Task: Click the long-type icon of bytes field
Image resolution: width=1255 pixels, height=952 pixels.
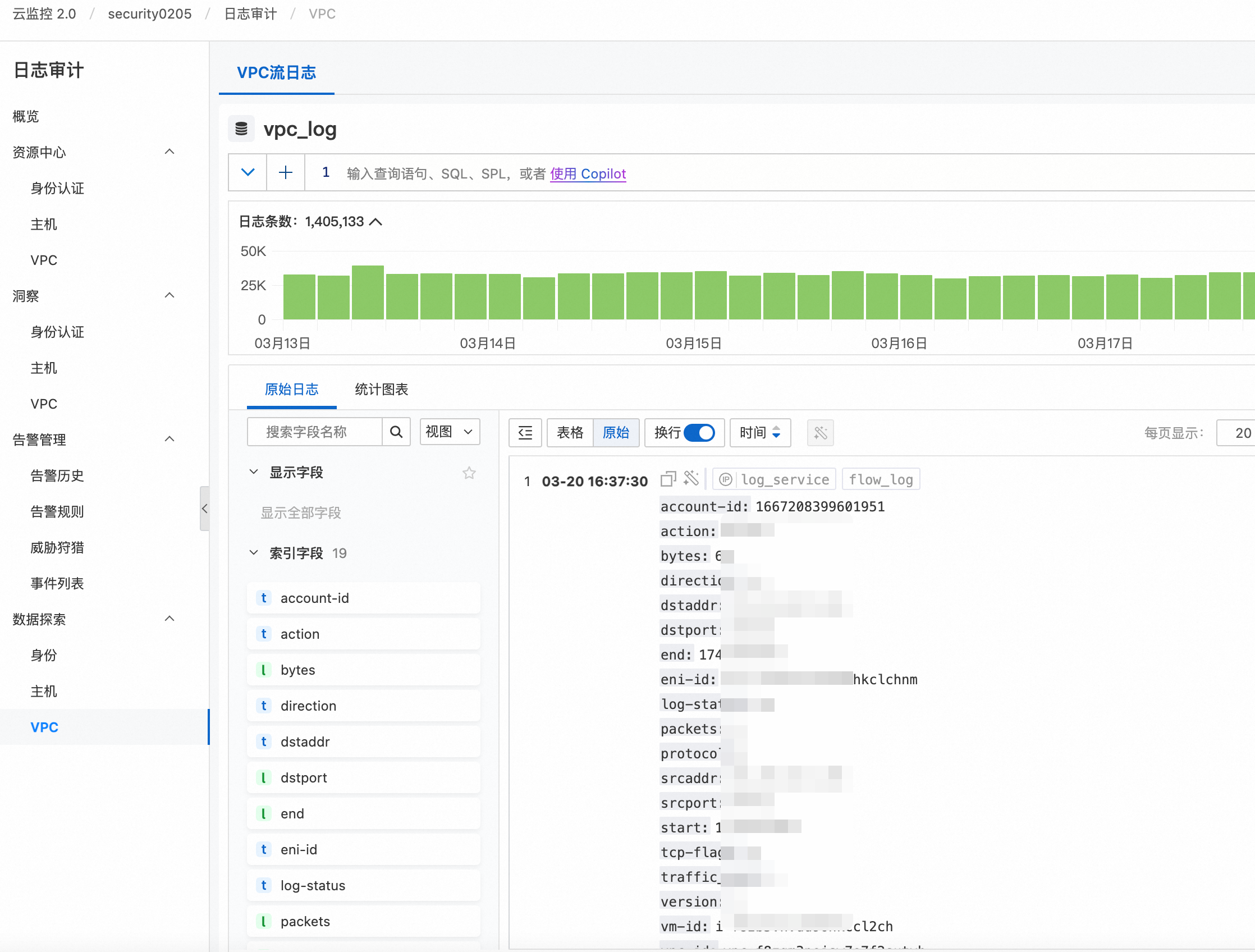Action: pos(264,670)
